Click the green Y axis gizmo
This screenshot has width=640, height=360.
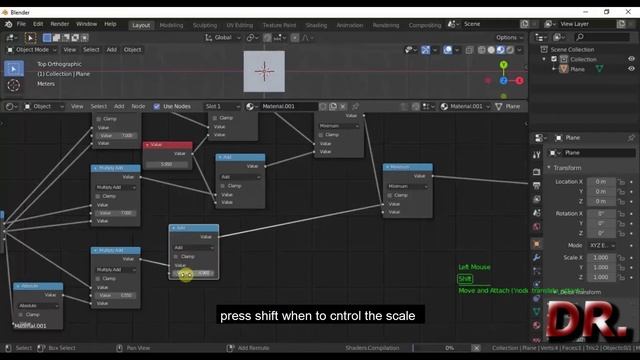504,65
